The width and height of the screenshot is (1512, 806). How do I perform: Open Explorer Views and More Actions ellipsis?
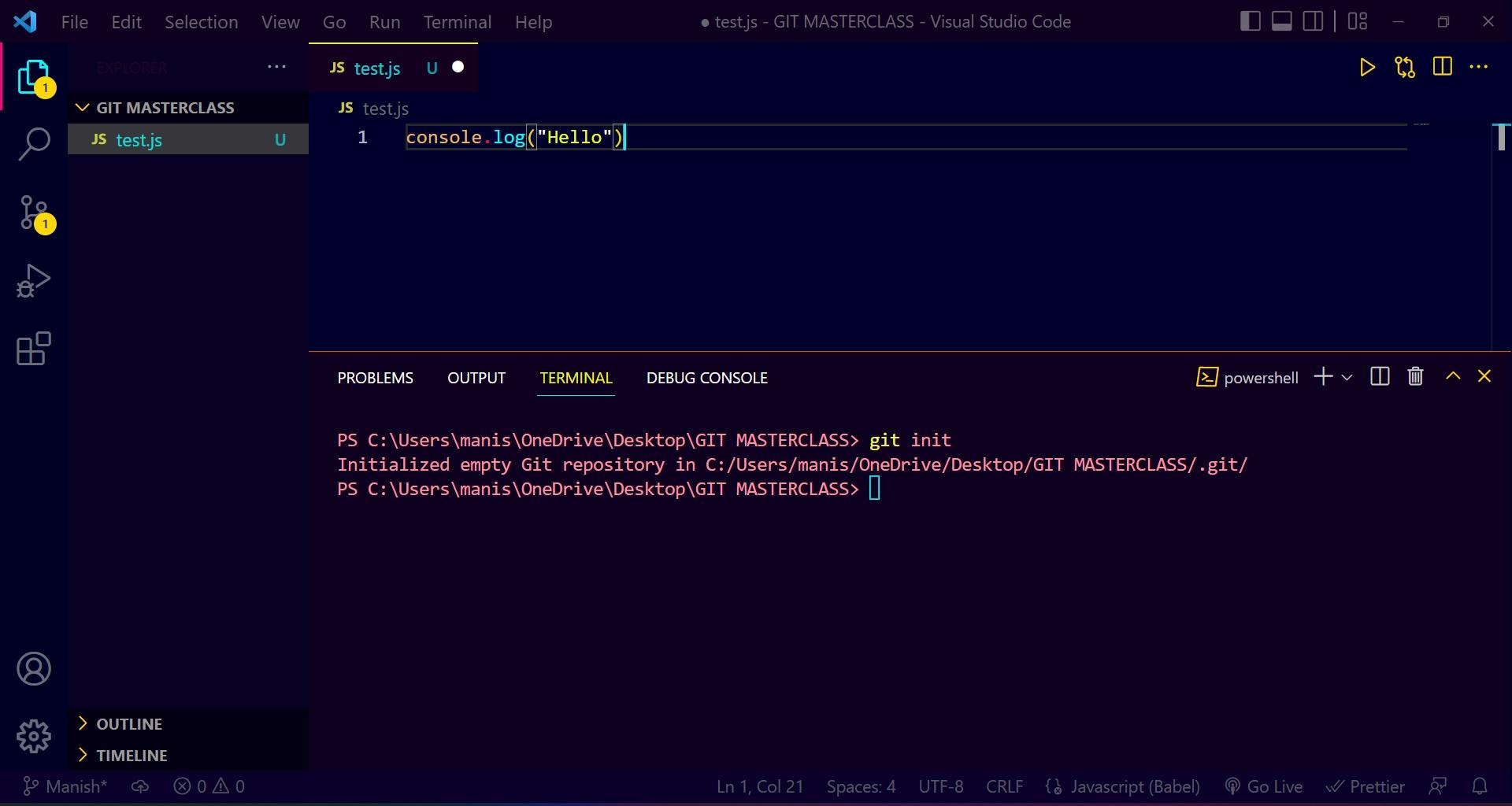tap(276, 67)
